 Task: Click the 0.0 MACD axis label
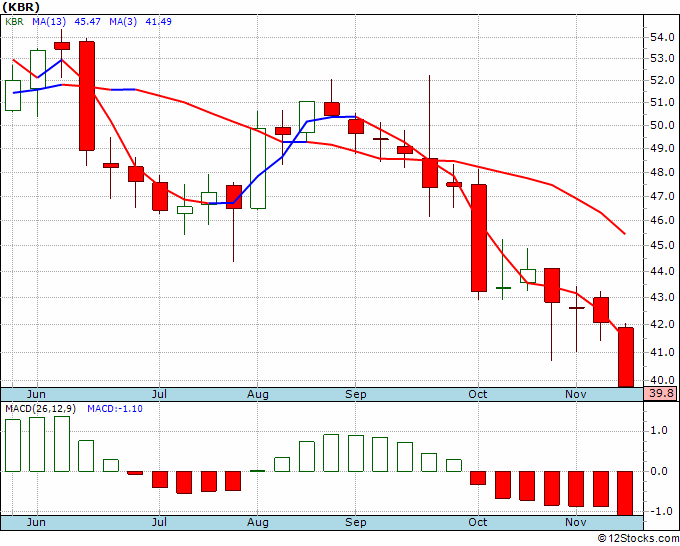coord(659,471)
